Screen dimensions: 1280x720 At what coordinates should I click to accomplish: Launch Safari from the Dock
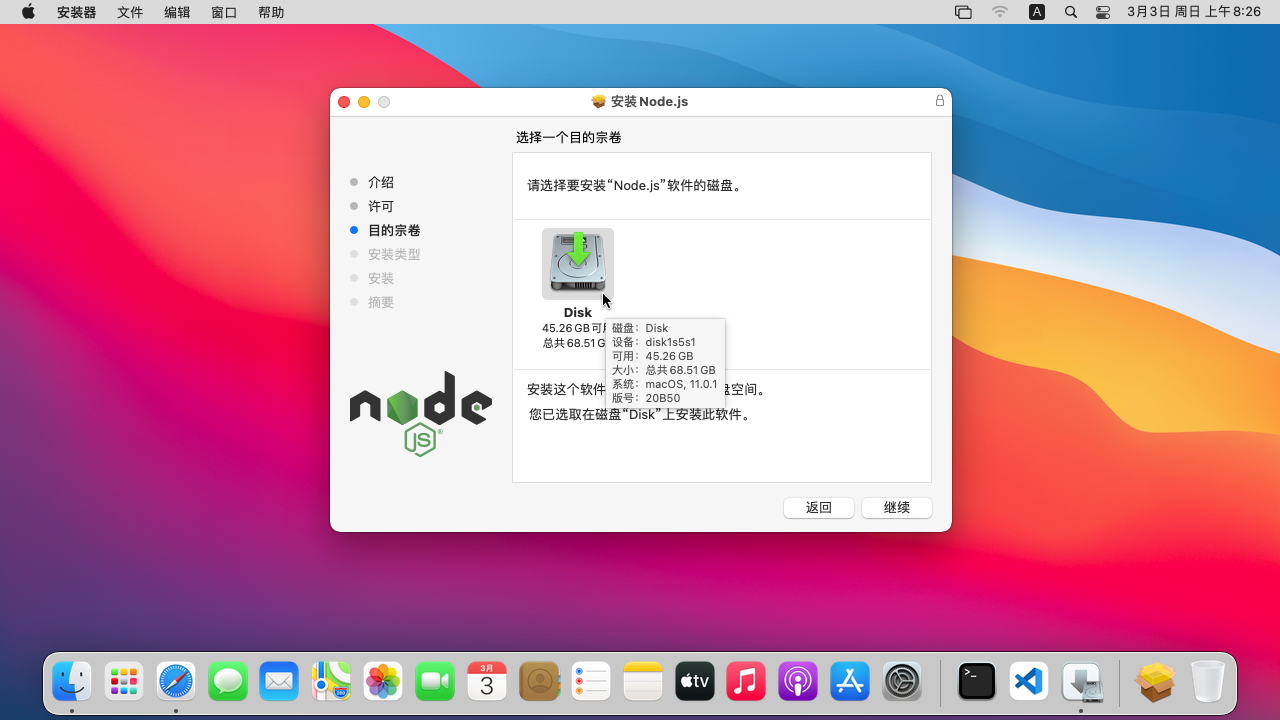coord(176,682)
